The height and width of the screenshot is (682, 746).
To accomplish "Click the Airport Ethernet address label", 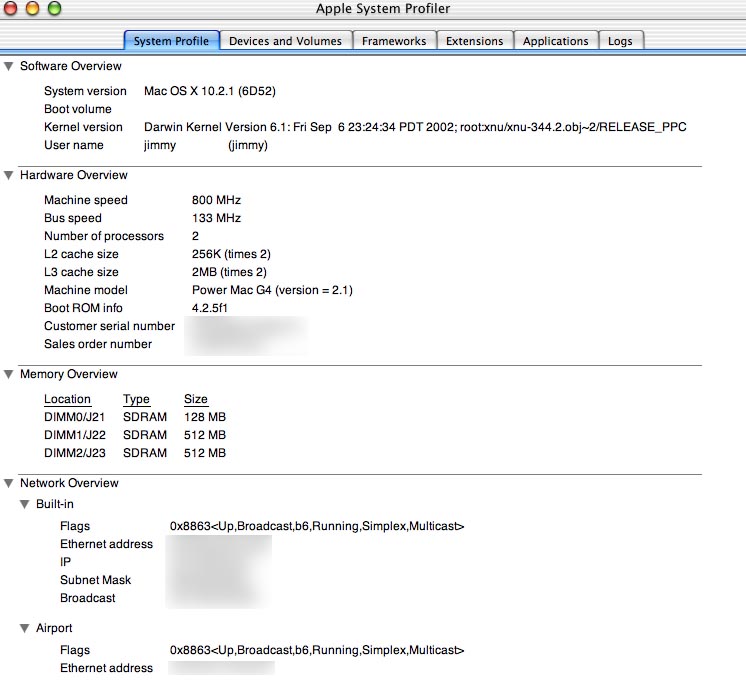I will click(107, 668).
